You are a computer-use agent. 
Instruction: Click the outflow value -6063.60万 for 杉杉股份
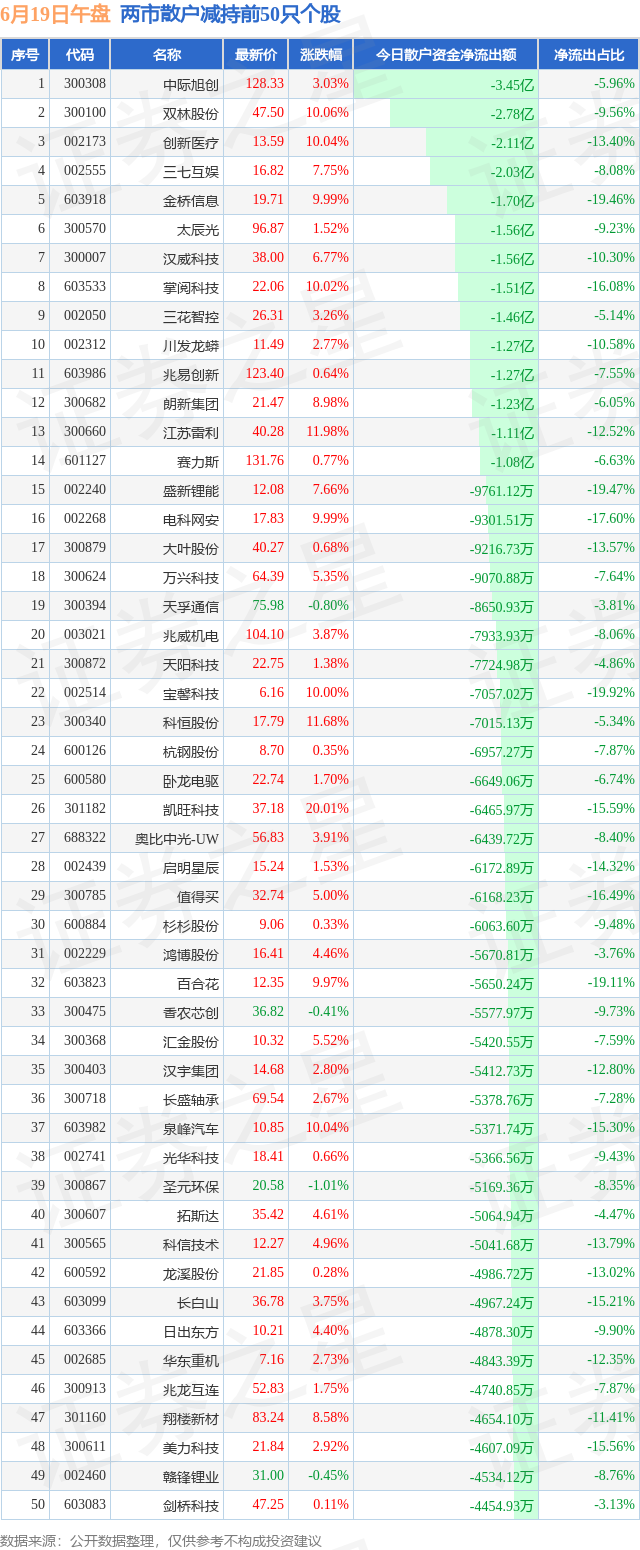(x=502, y=925)
